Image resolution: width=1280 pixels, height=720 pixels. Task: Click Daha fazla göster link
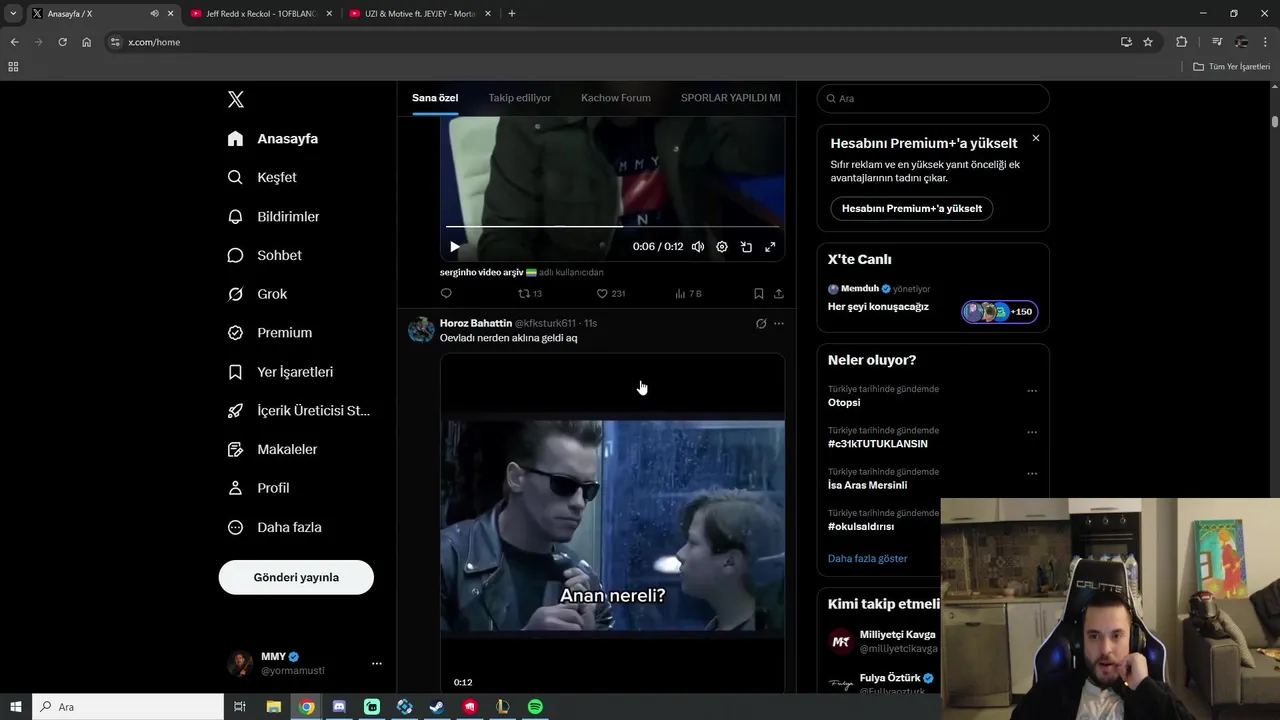867,558
